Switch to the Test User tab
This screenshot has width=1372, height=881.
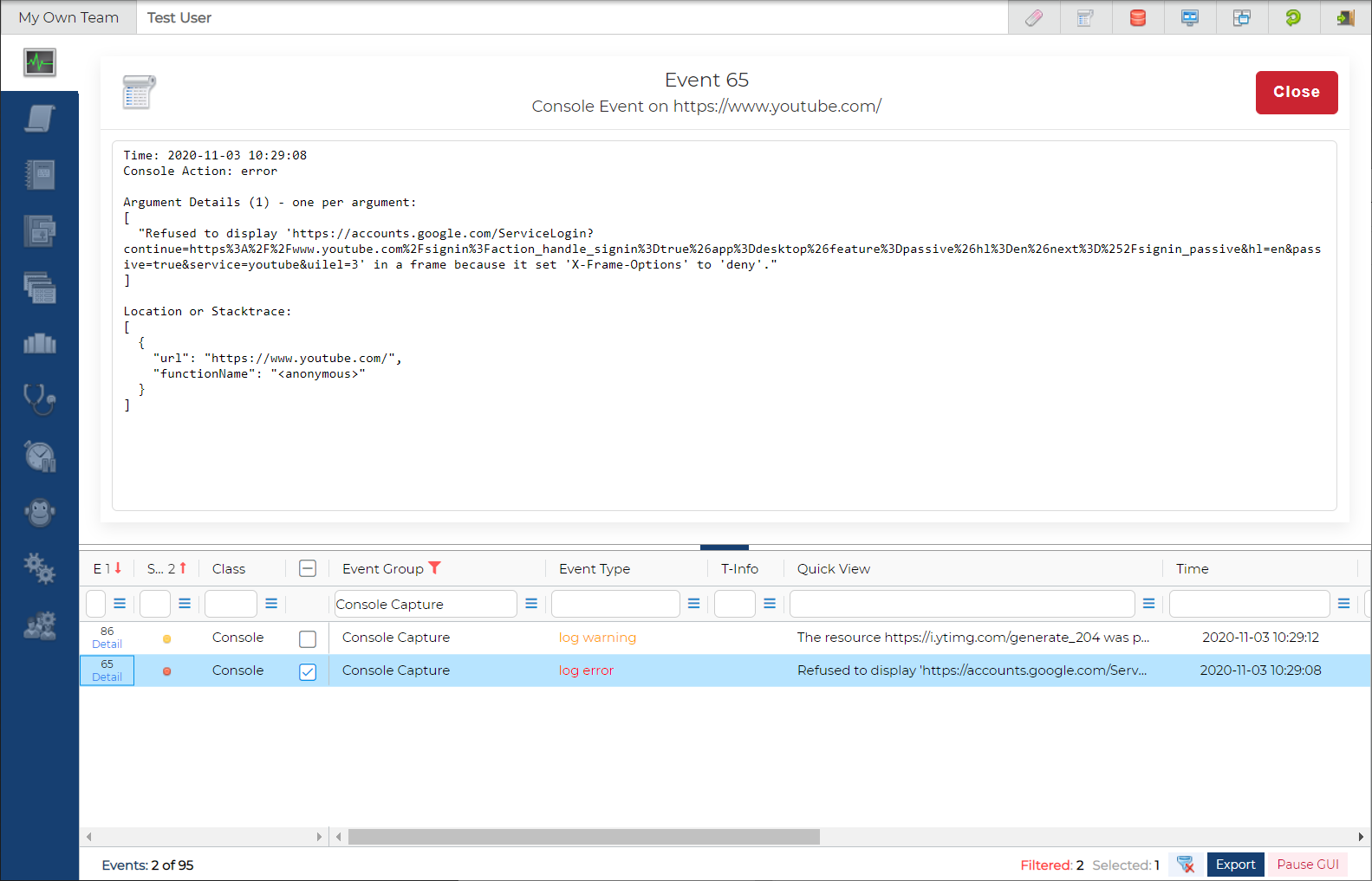pos(179,17)
